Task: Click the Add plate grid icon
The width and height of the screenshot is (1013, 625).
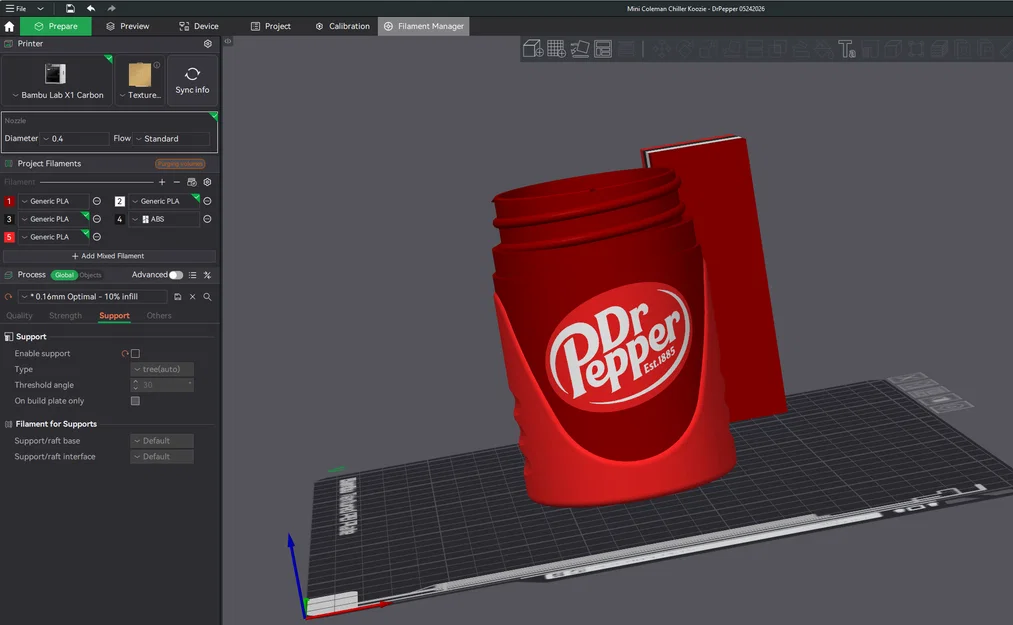Action: 556,48
